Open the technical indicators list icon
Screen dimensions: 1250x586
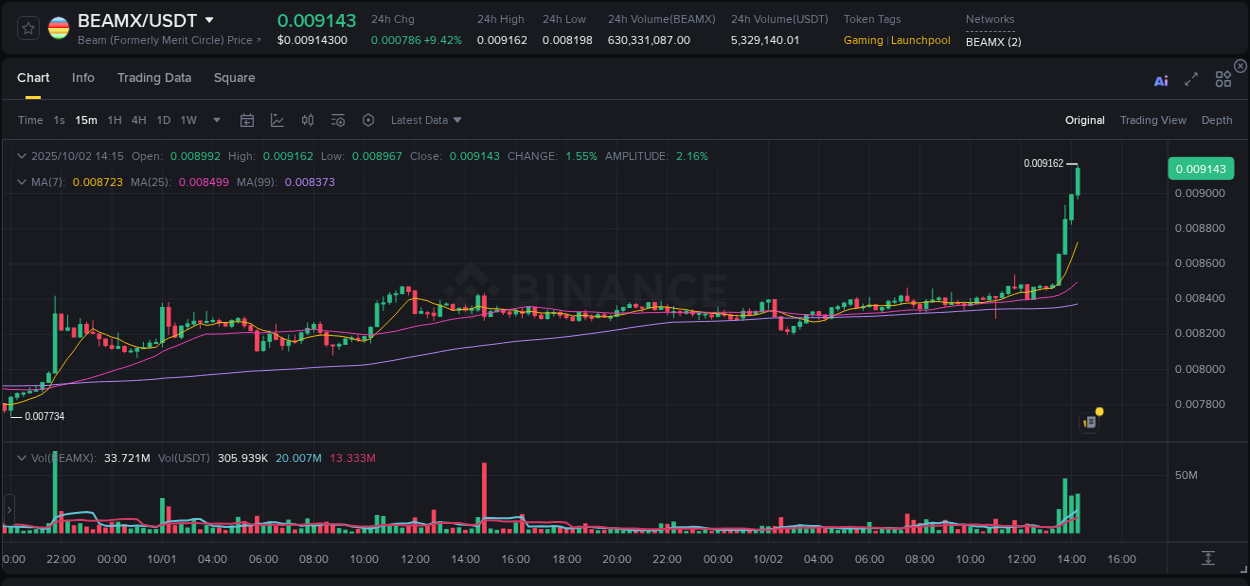click(x=338, y=119)
